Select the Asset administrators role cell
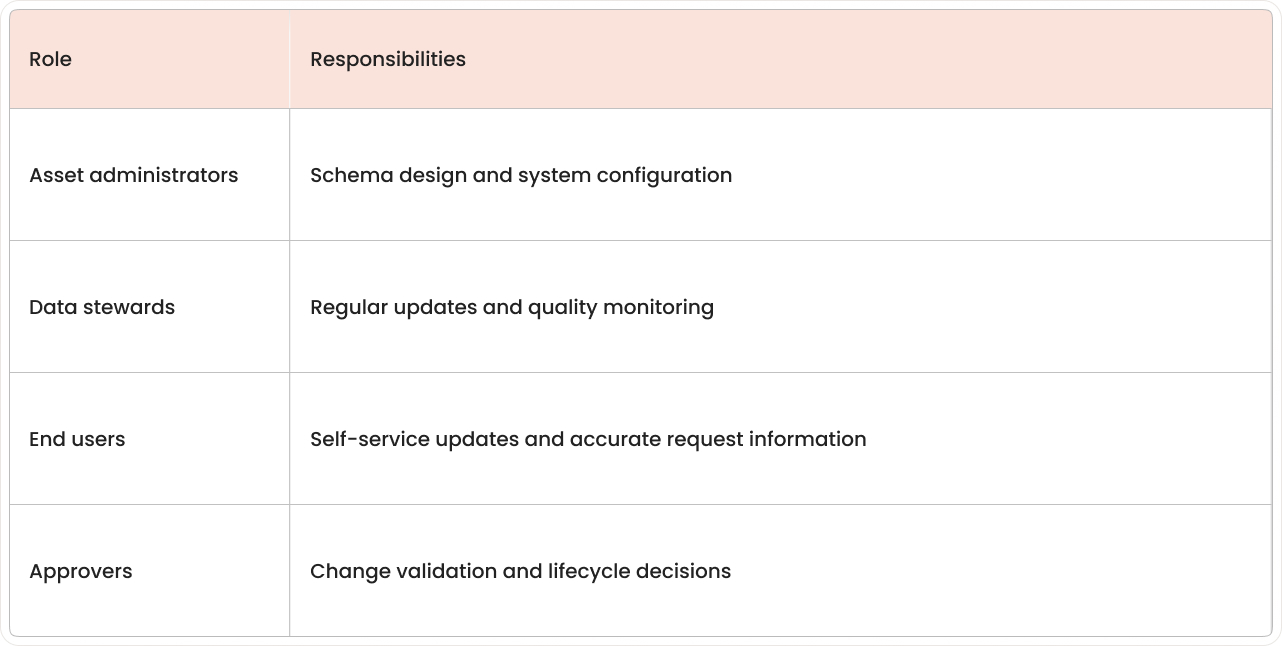The image size is (1282, 646). click(133, 176)
